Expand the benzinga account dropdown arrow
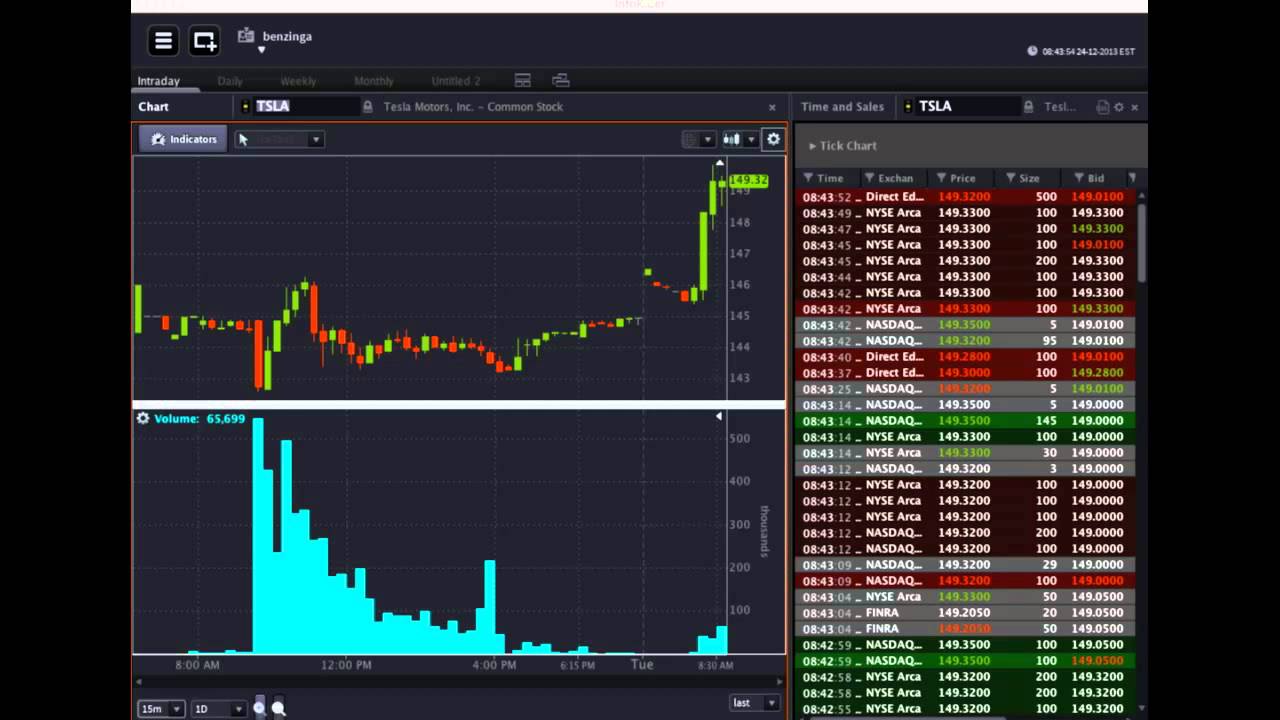 (262, 50)
